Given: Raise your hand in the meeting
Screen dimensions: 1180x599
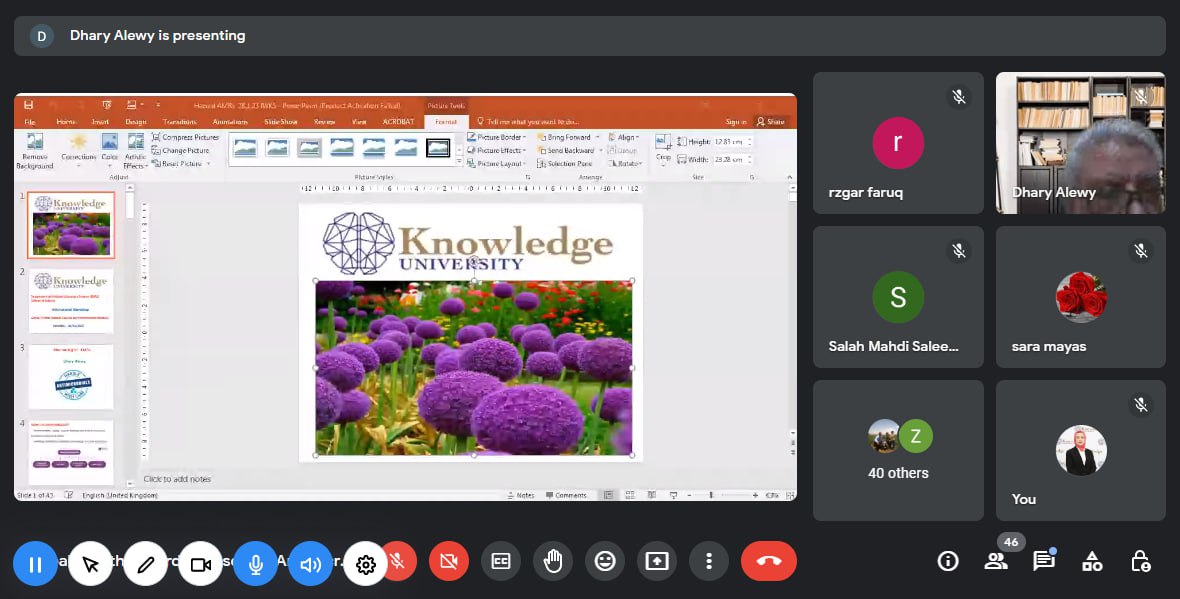Looking at the screenshot, I should click(553, 561).
